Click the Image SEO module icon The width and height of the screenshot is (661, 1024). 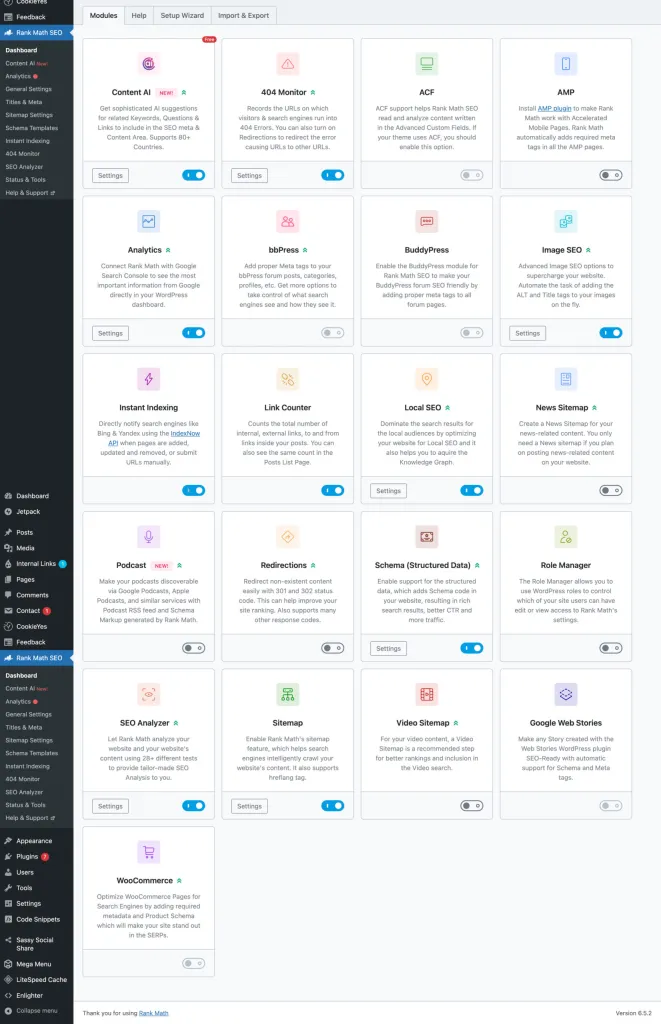(566, 221)
